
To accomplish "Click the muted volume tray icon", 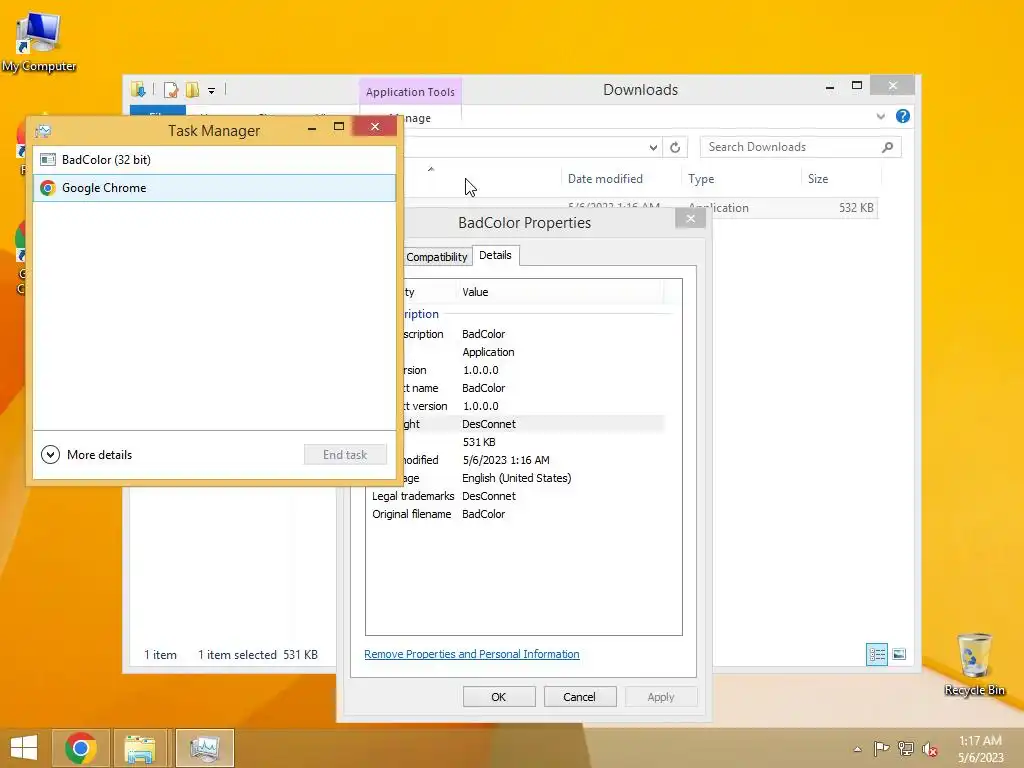I will tap(929, 749).
